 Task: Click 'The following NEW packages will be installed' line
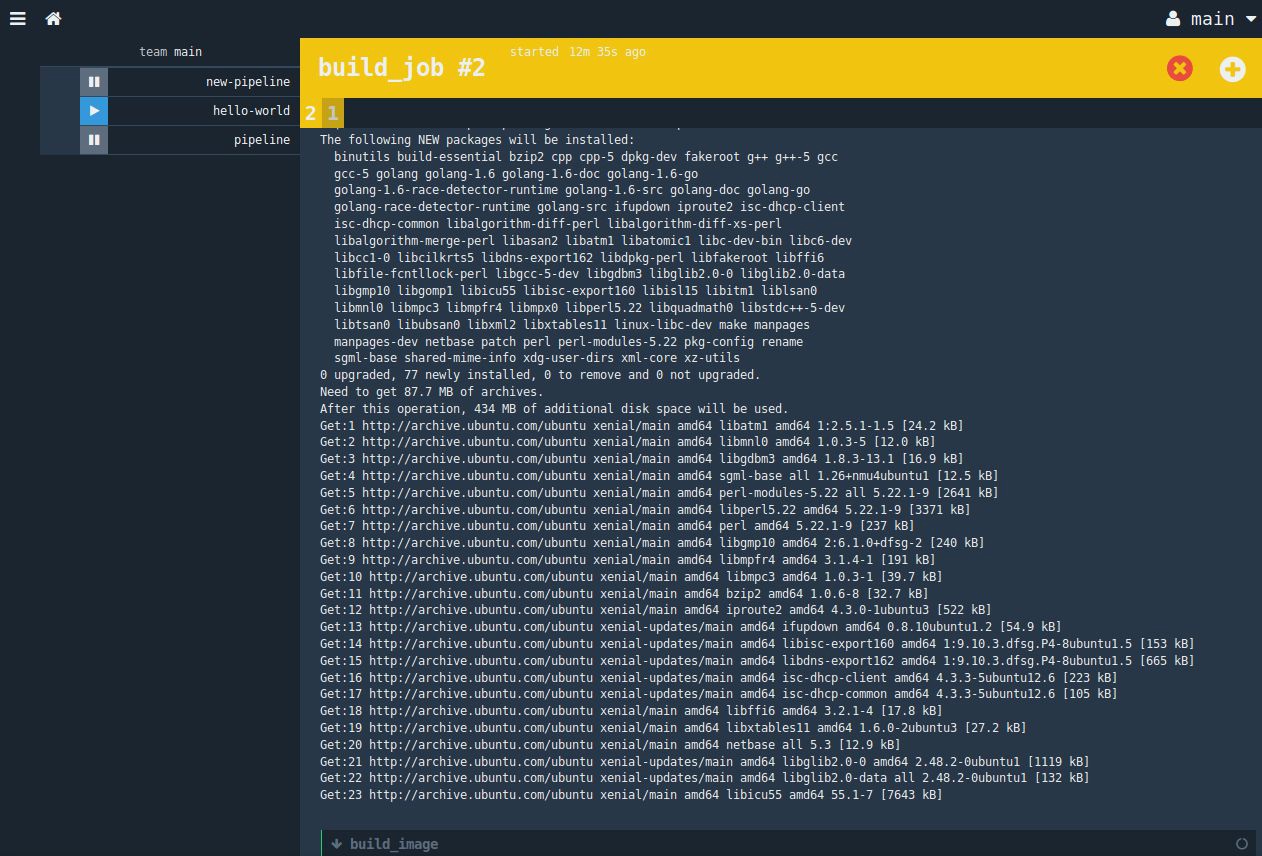(477, 140)
